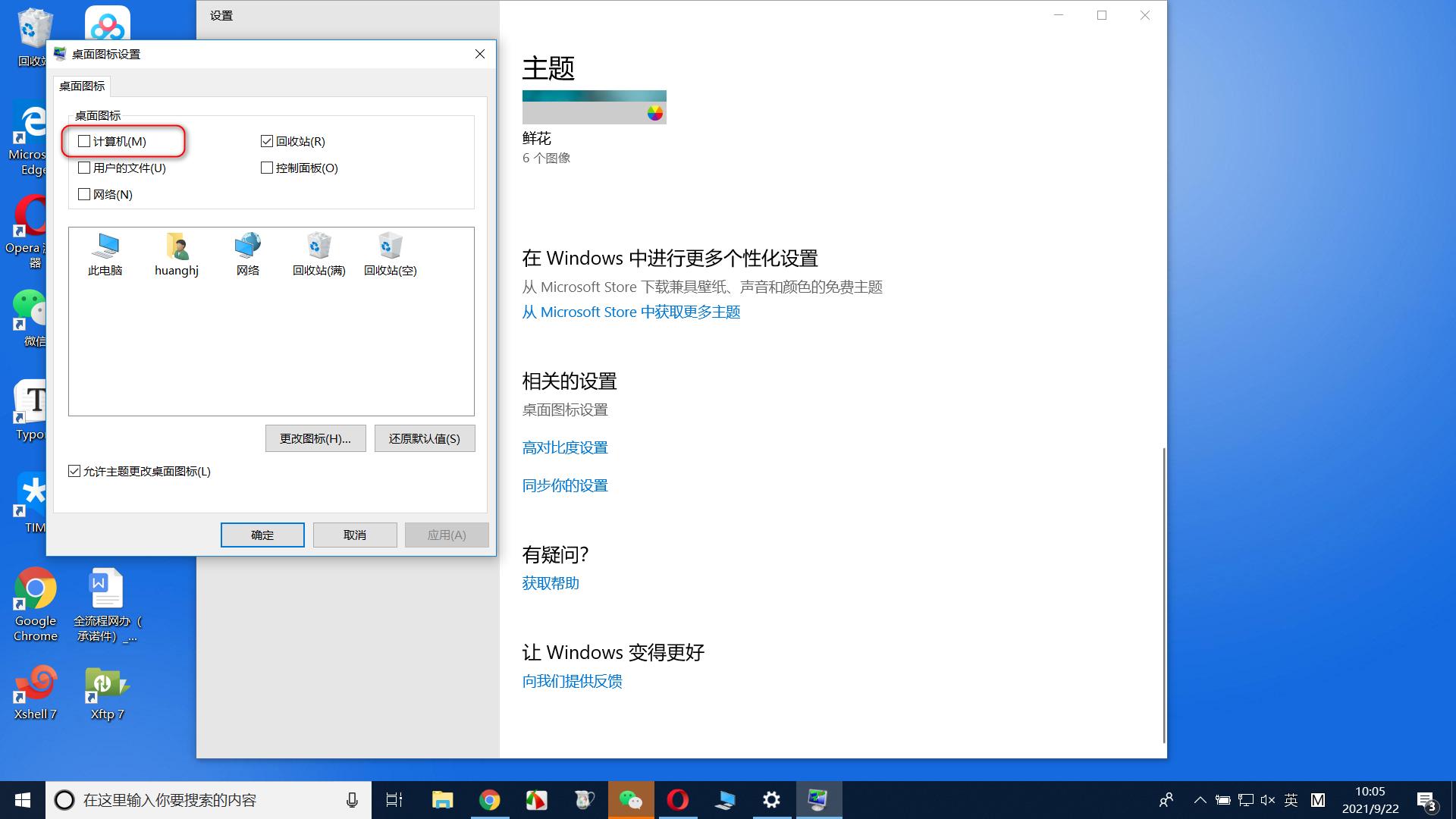Viewport: 1456px width, 819px height.
Task: Click 更改图标(H) change icon button
Action: (x=315, y=438)
